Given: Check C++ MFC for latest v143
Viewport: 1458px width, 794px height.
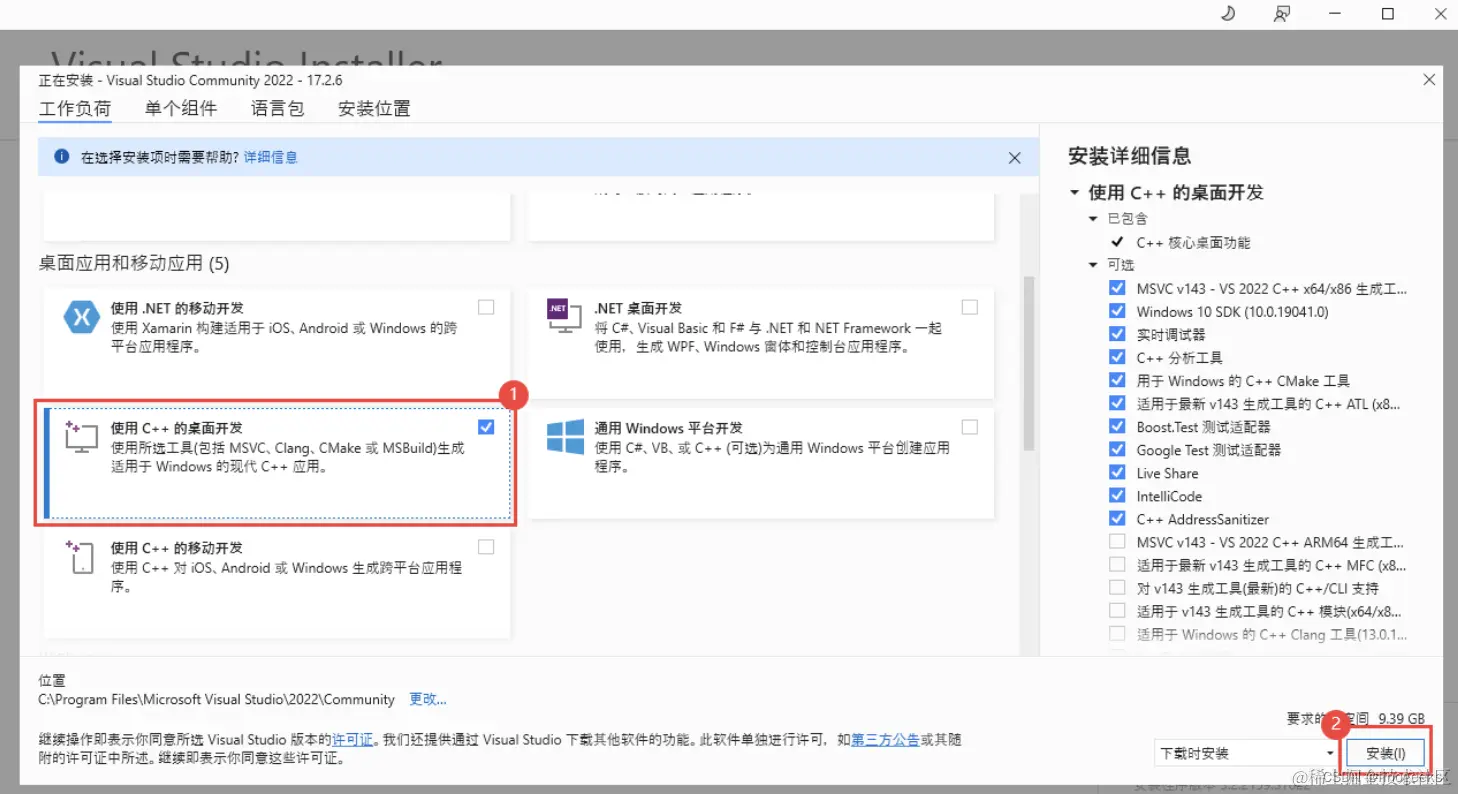Looking at the screenshot, I should [x=1117, y=565].
